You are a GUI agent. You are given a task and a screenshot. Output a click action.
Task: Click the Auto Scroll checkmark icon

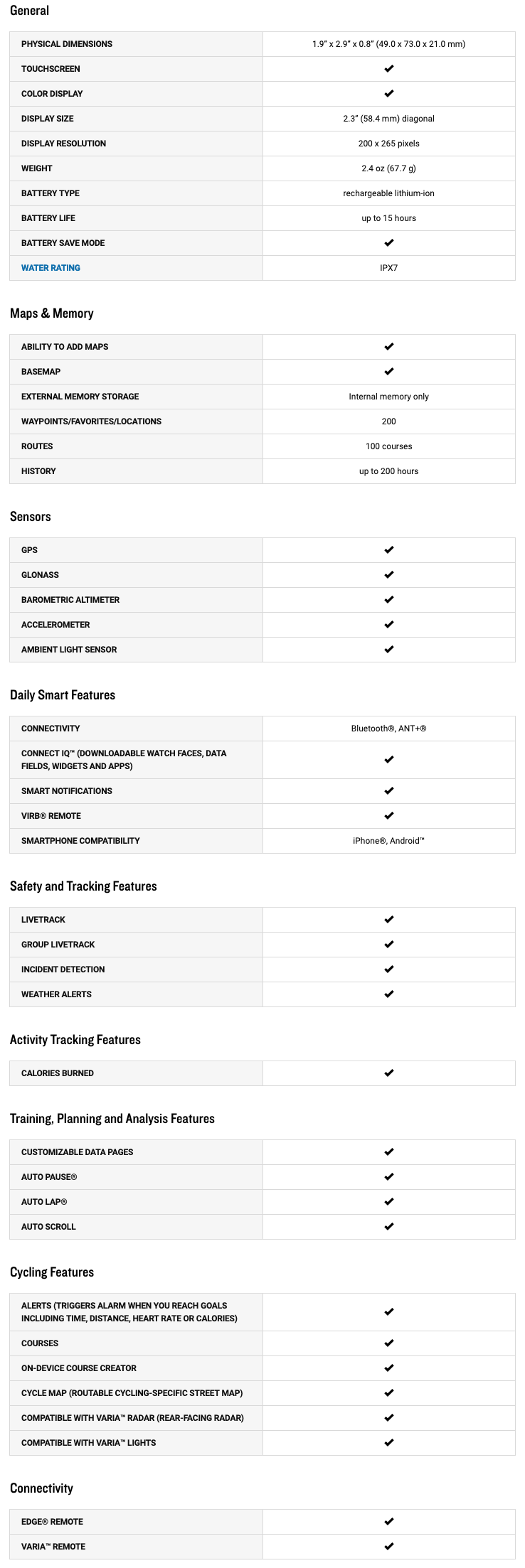pos(388,1227)
